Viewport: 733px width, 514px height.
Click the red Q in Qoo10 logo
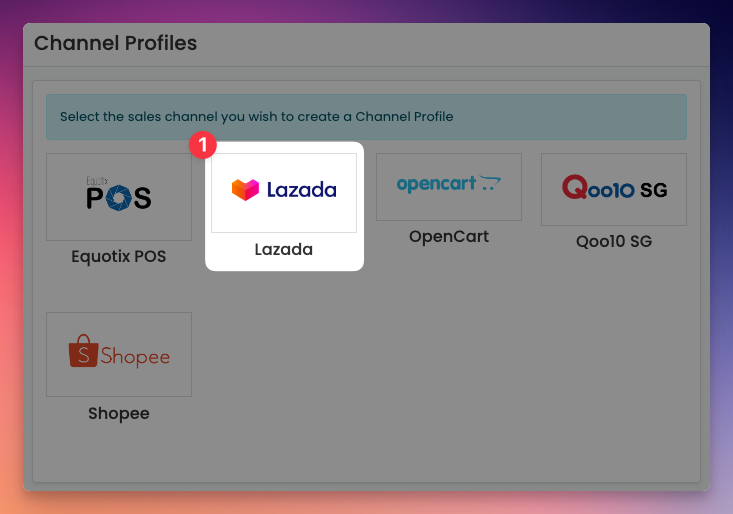coord(575,187)
